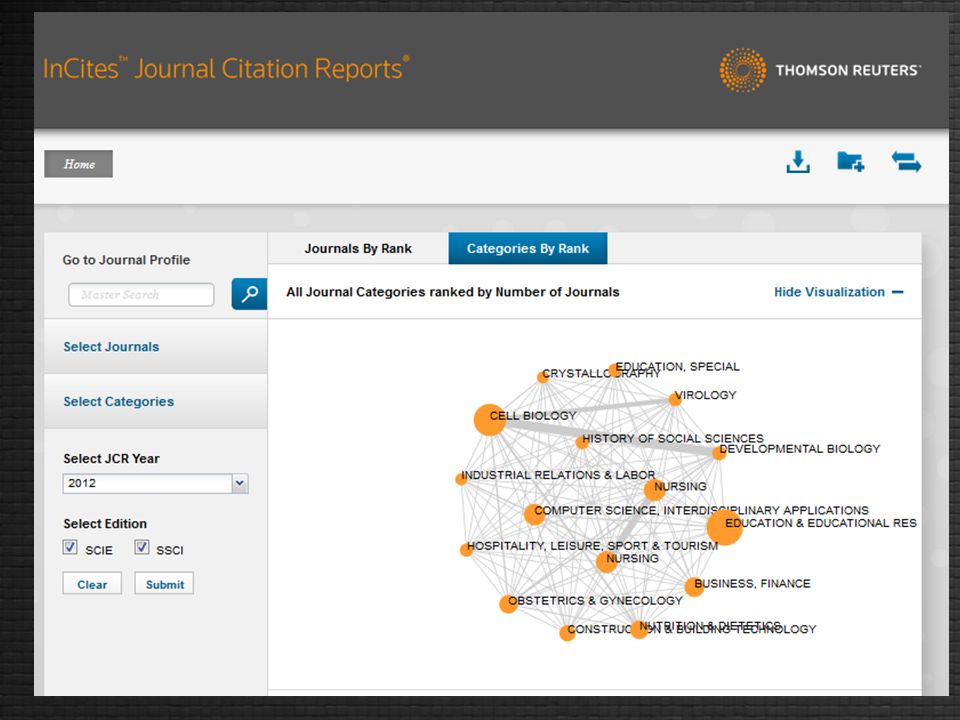Image resolution: width=960 pixels, height=720 pixels.
Task: Click the "Select JCR Year" label
Action: pyautogui.click(x=111, y=459)
